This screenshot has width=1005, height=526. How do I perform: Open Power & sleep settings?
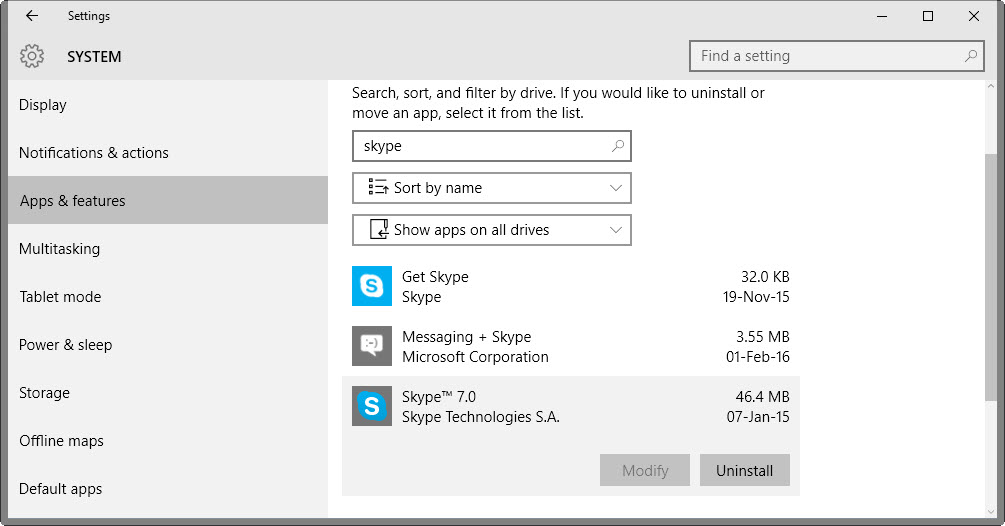tap(168, 345)
